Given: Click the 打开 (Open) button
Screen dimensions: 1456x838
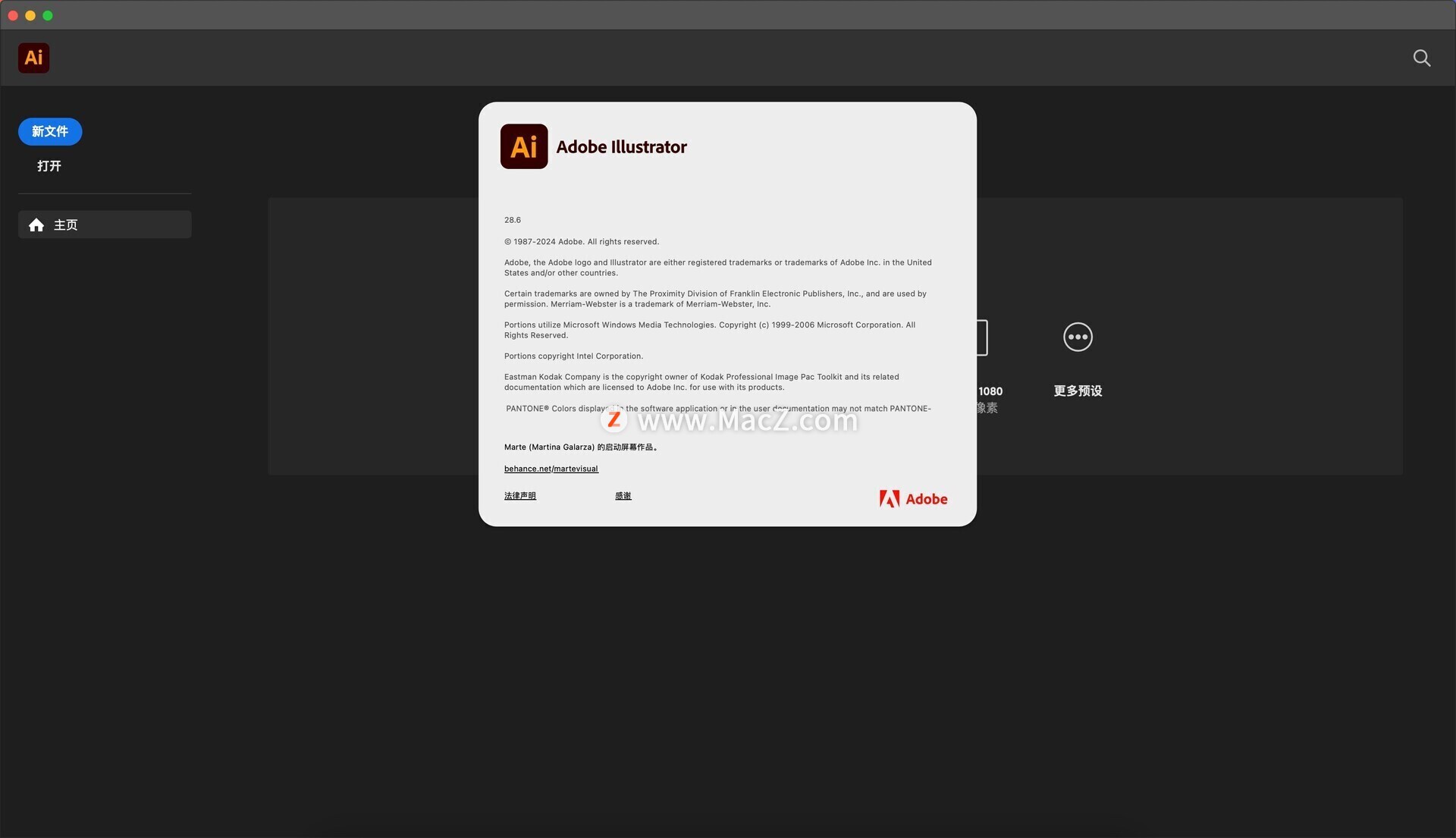Looking at the screenshot, I should point(49,166).
